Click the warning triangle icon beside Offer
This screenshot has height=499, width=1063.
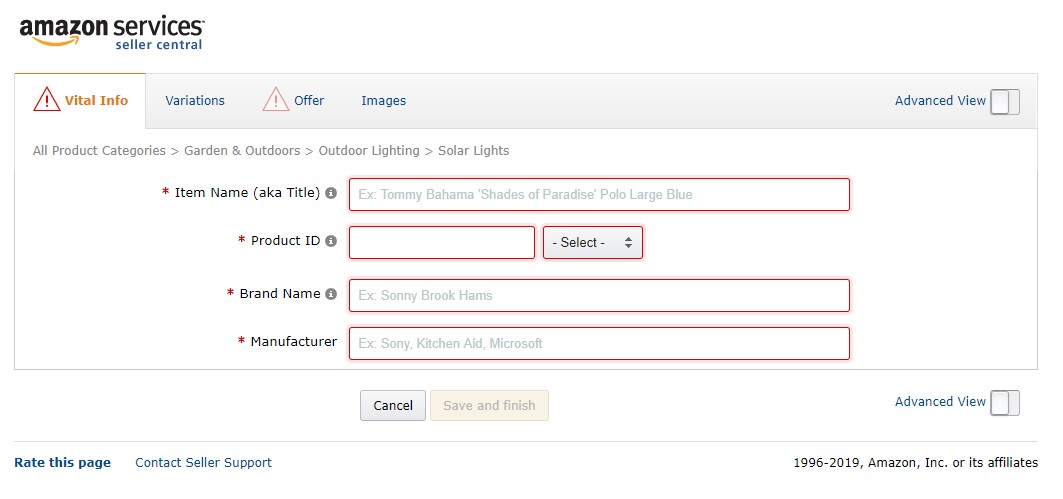pos(276,99)
